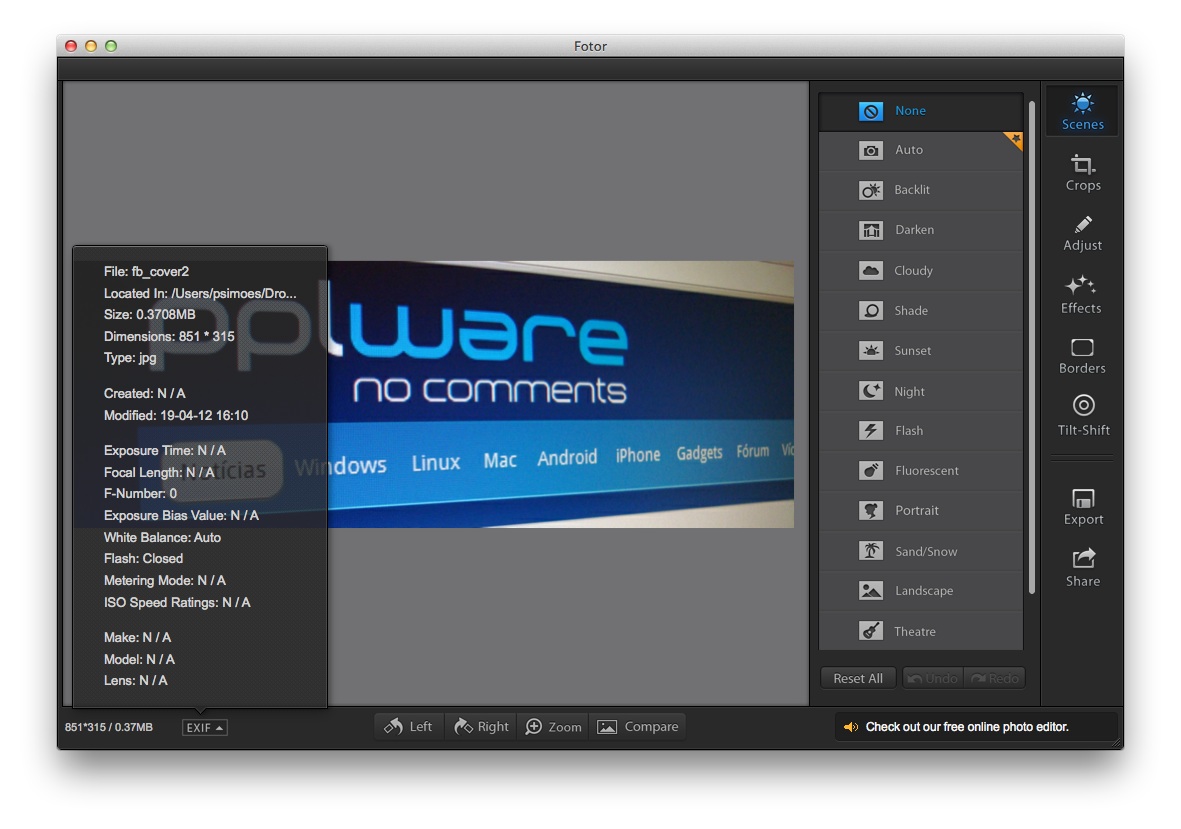Image resolution: width=1181 pixels, height=829 pixels.
Task: Pick the Fluorescent scene icon
Action: pyautogui.click(x=871, y=471)
